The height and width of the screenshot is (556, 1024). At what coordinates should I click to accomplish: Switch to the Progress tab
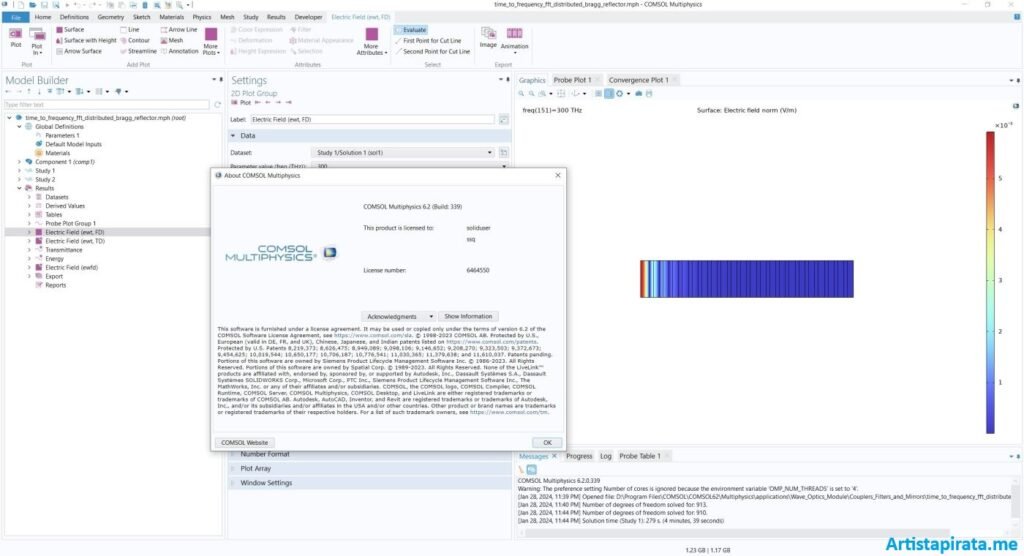tap(579, 456)
